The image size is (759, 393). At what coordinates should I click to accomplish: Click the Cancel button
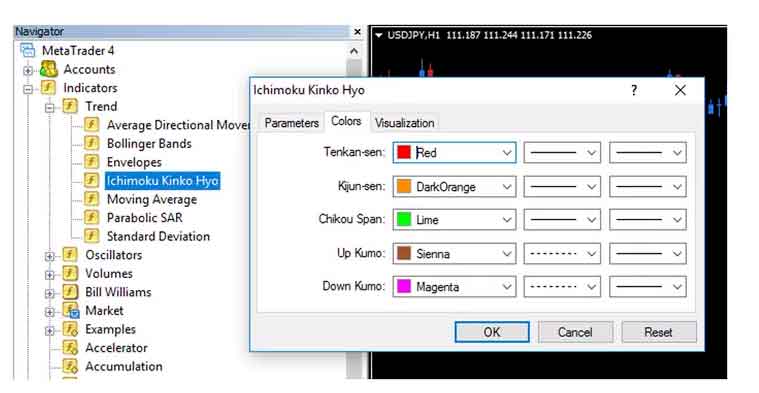click(575, 332)
